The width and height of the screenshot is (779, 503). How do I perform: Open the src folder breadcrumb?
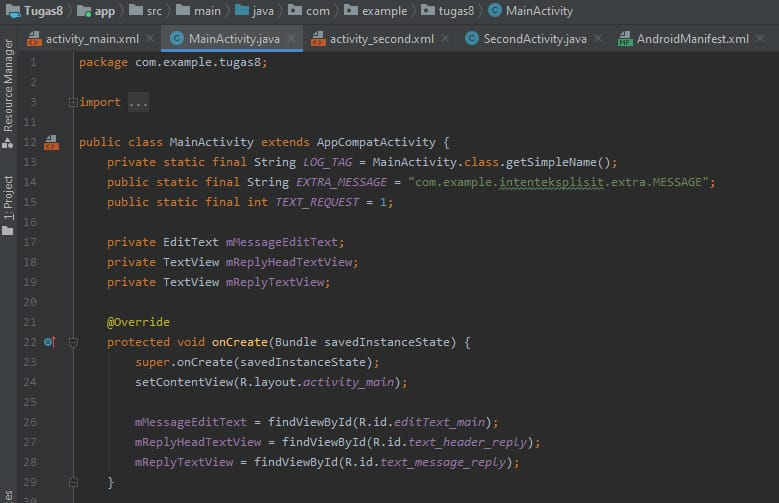click(x=146, y=11)
